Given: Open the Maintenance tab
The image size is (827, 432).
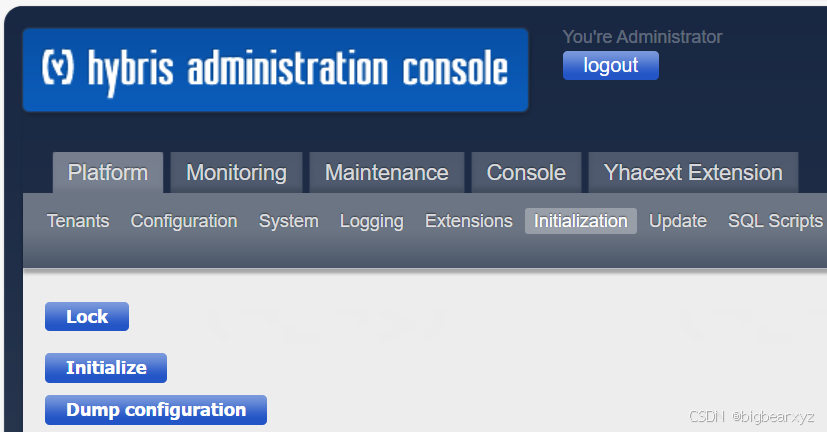Looking at the screenshot, I should click(387, 172).
